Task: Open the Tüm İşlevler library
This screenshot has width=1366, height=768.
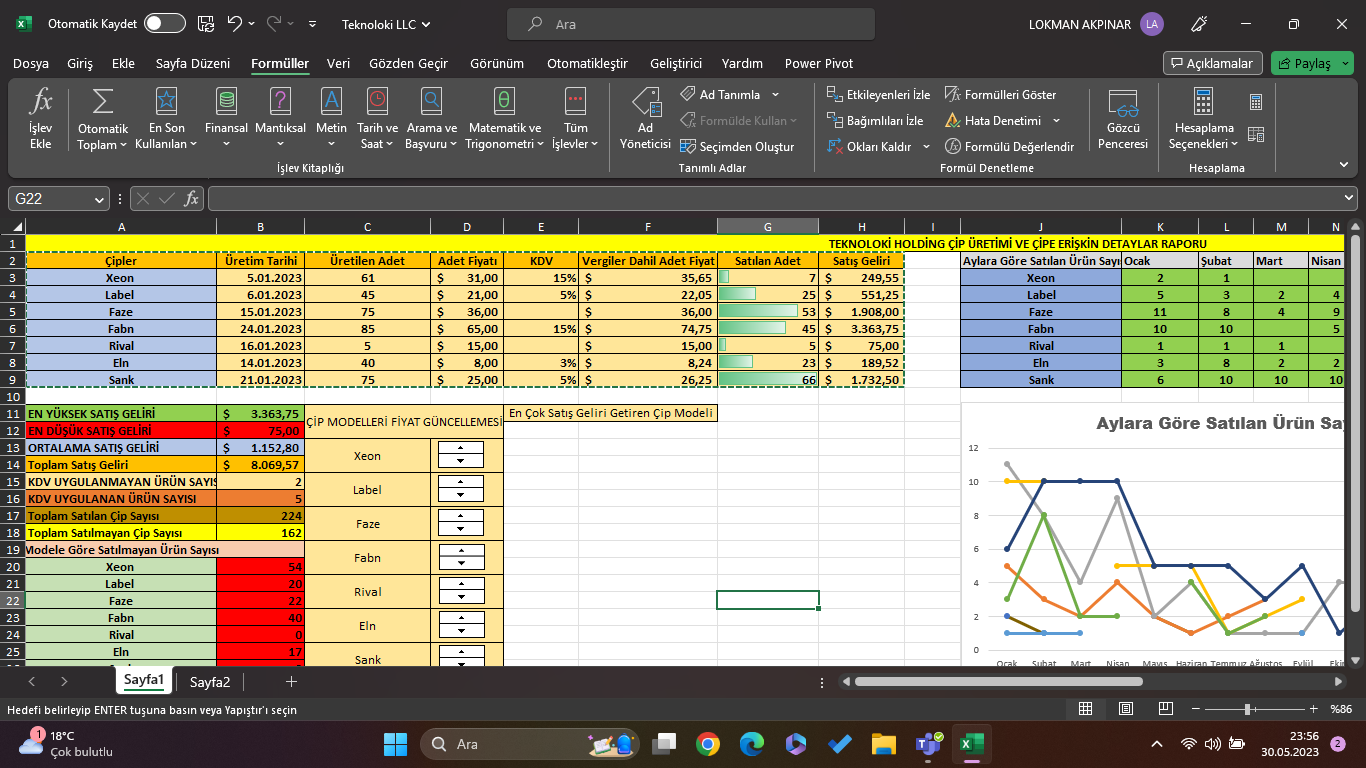Action: coord(575,118)
